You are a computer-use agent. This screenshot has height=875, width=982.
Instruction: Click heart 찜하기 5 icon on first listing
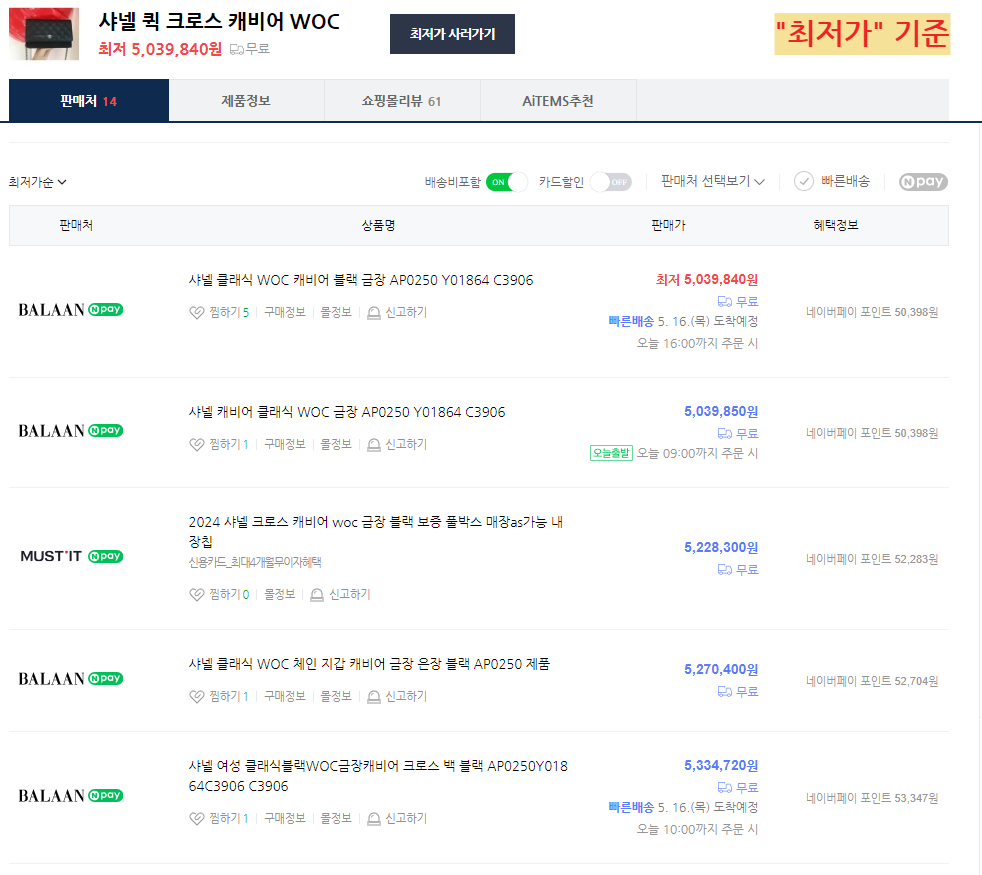coord(197,313)
